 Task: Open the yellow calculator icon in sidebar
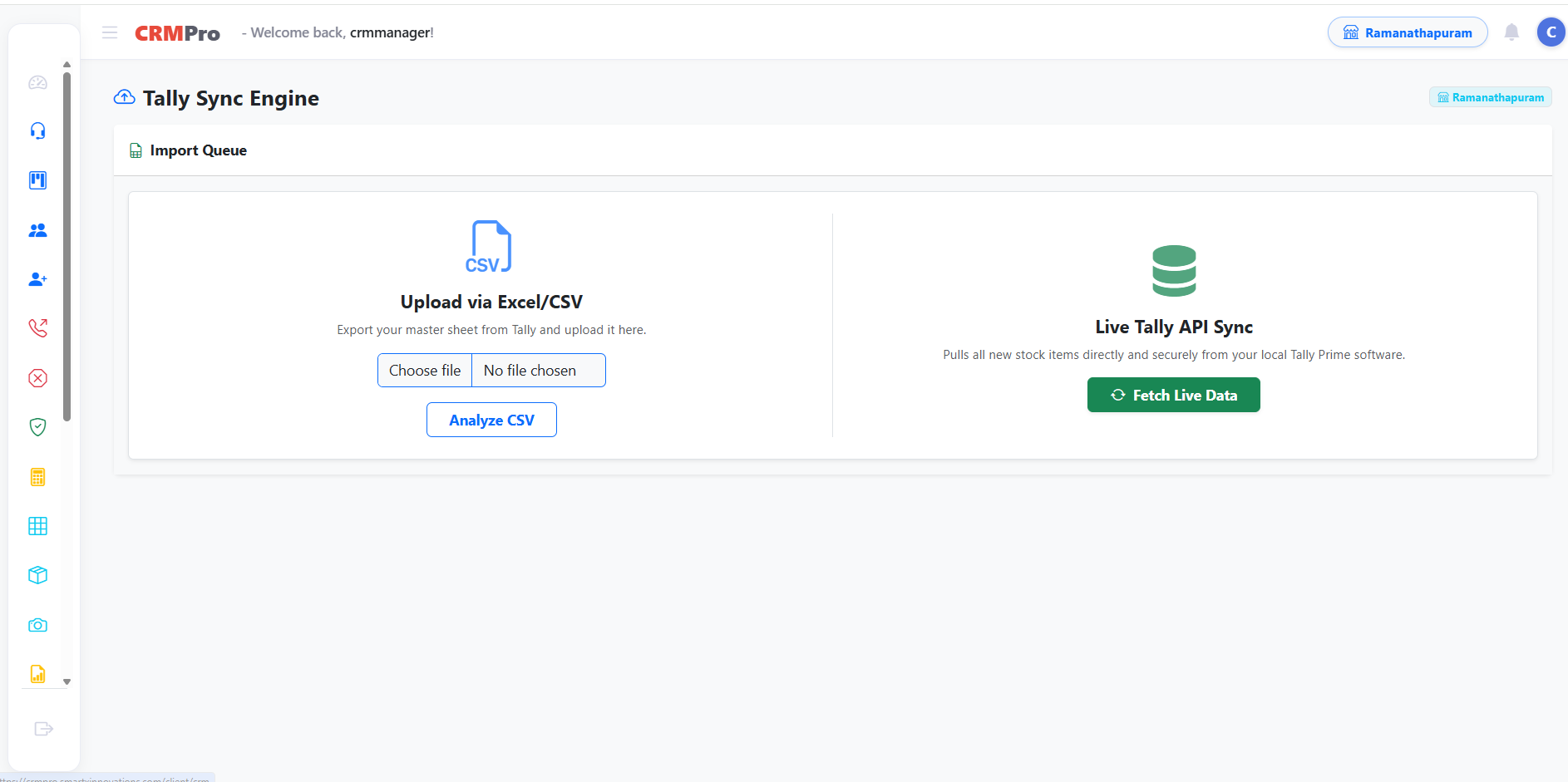37,477
